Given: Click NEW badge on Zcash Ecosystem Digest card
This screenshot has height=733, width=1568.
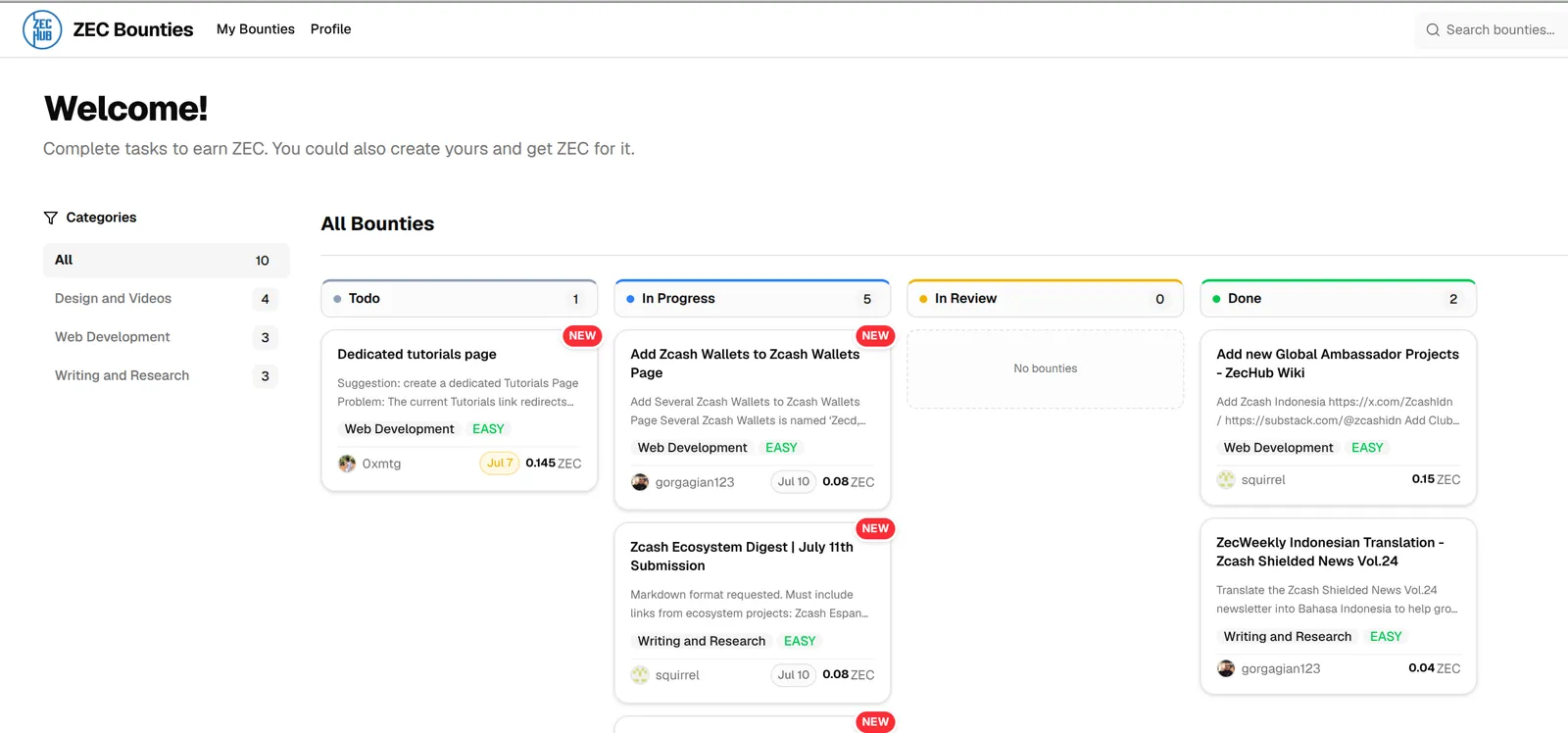Looking at the screenshot, I should [x=875, y=529].
